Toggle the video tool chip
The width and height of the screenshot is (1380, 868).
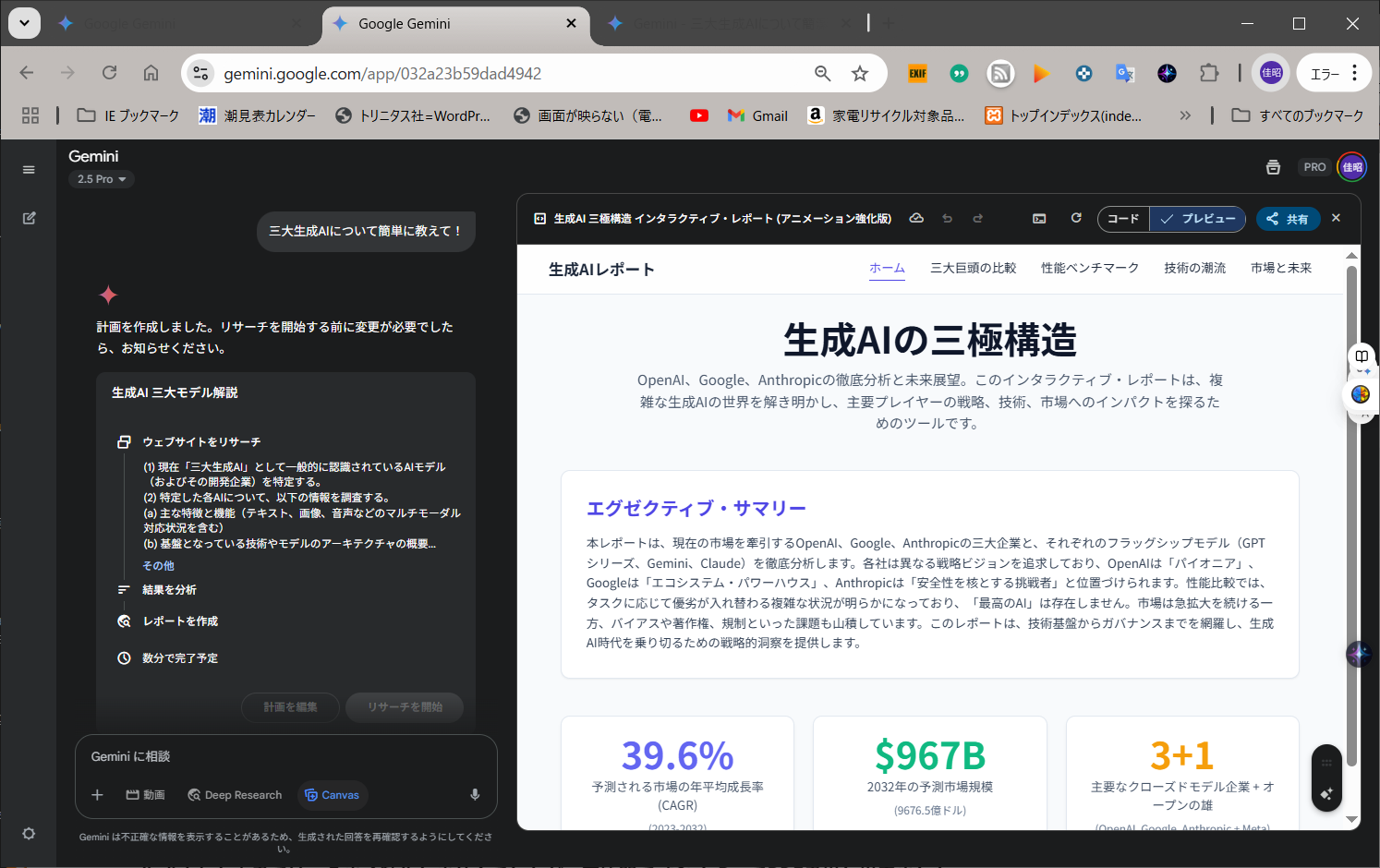click(x=145, y=795)
